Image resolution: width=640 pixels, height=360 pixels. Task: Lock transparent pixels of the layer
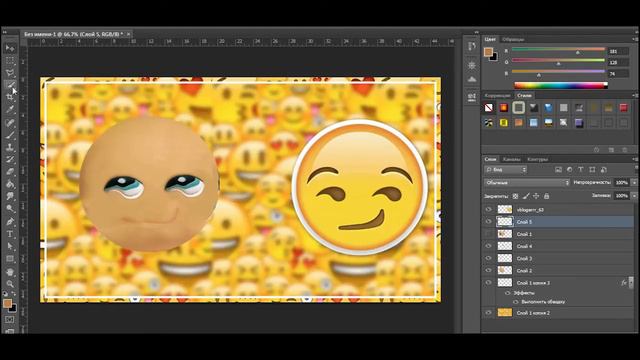(x=516, y=196)
